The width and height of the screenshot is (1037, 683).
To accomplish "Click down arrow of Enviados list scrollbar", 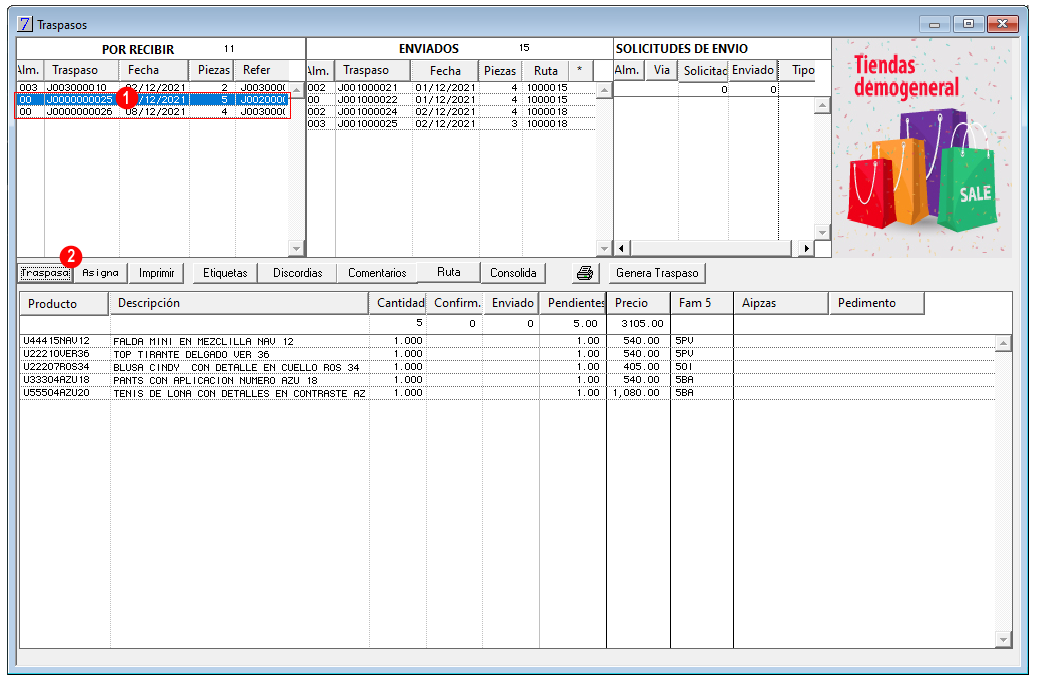I will pos(604,249).
